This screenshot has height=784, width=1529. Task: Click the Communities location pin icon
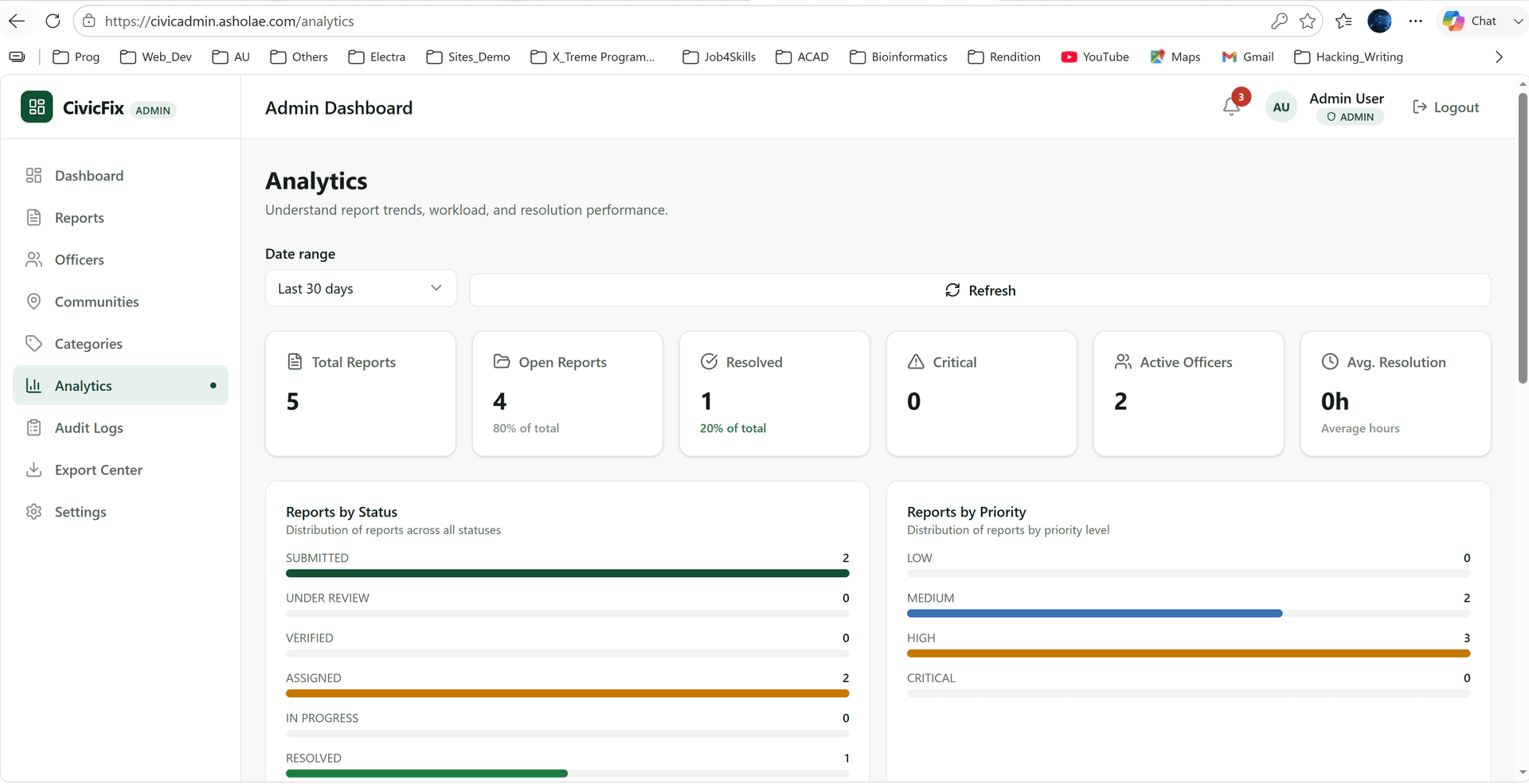(33, 302)
